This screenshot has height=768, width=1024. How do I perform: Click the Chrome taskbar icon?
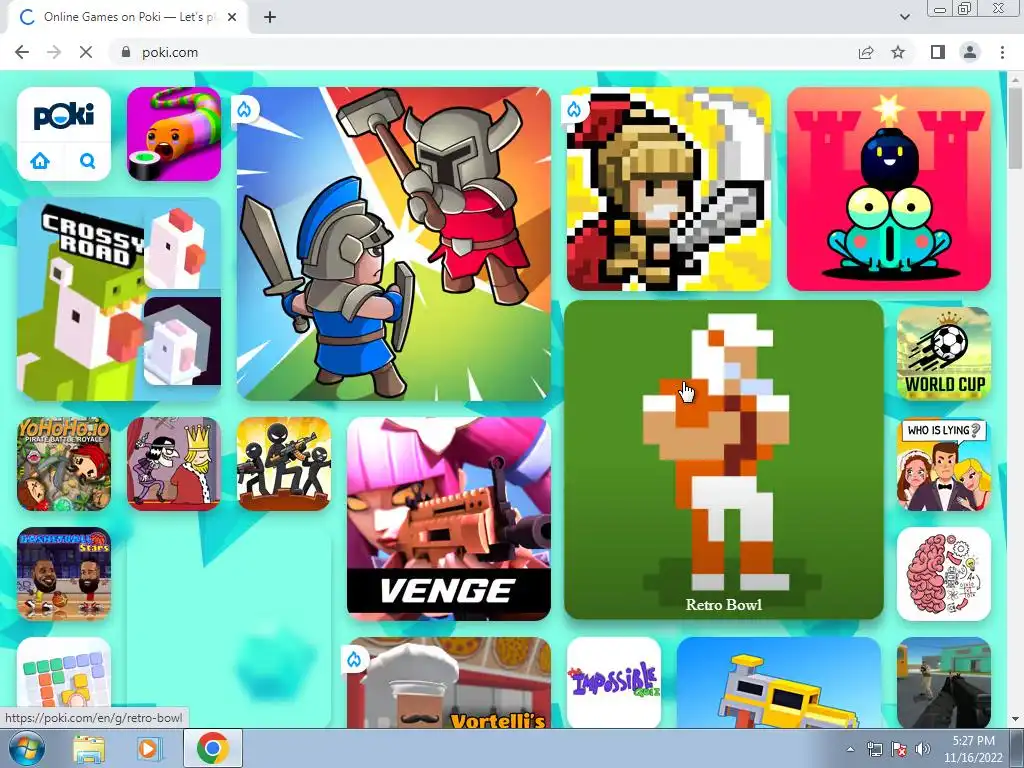[213, 748]
